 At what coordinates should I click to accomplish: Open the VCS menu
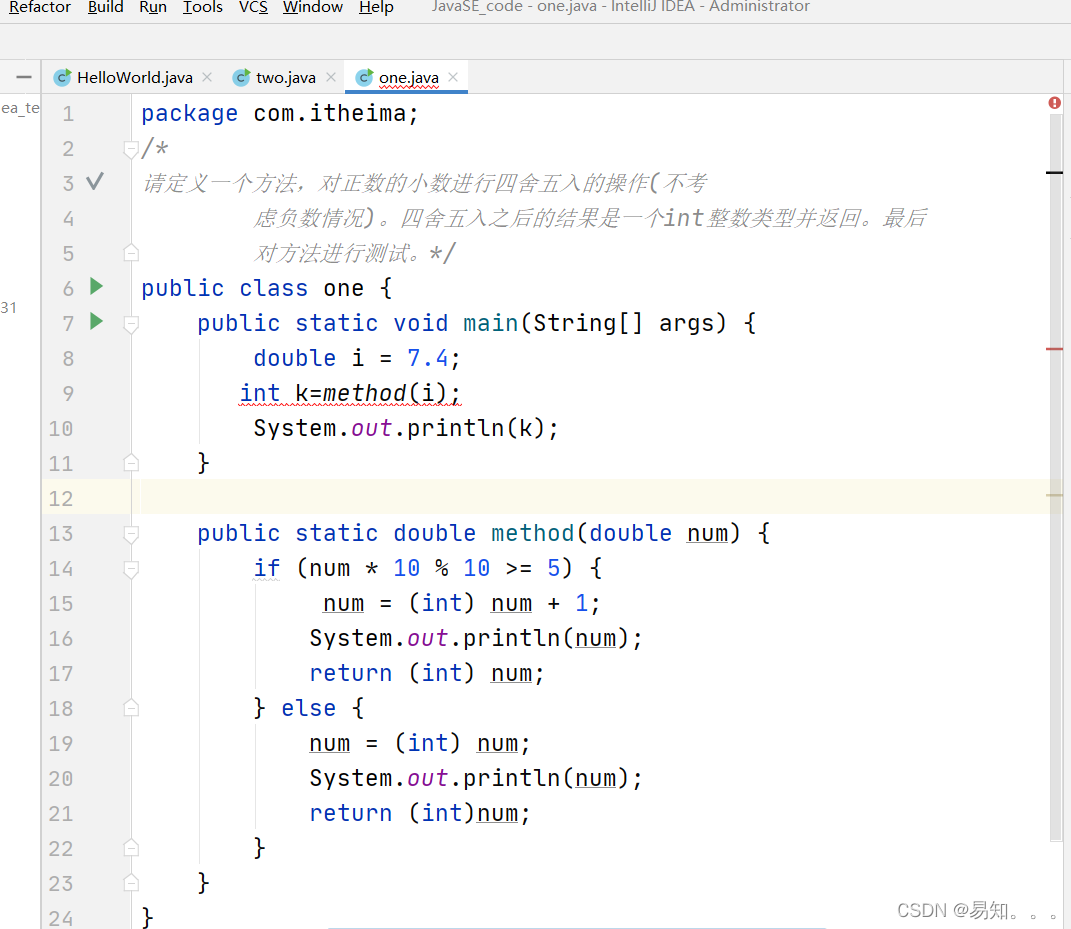coord(253,7)
